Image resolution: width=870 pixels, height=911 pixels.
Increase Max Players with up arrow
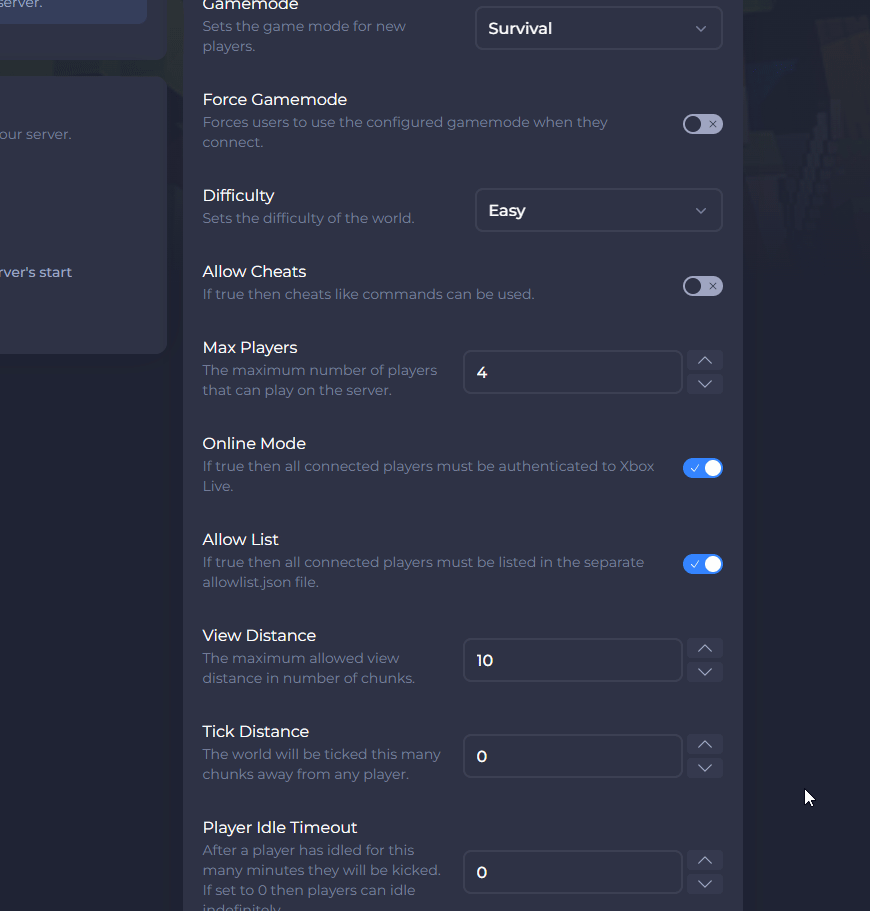[x=705, y=360]
